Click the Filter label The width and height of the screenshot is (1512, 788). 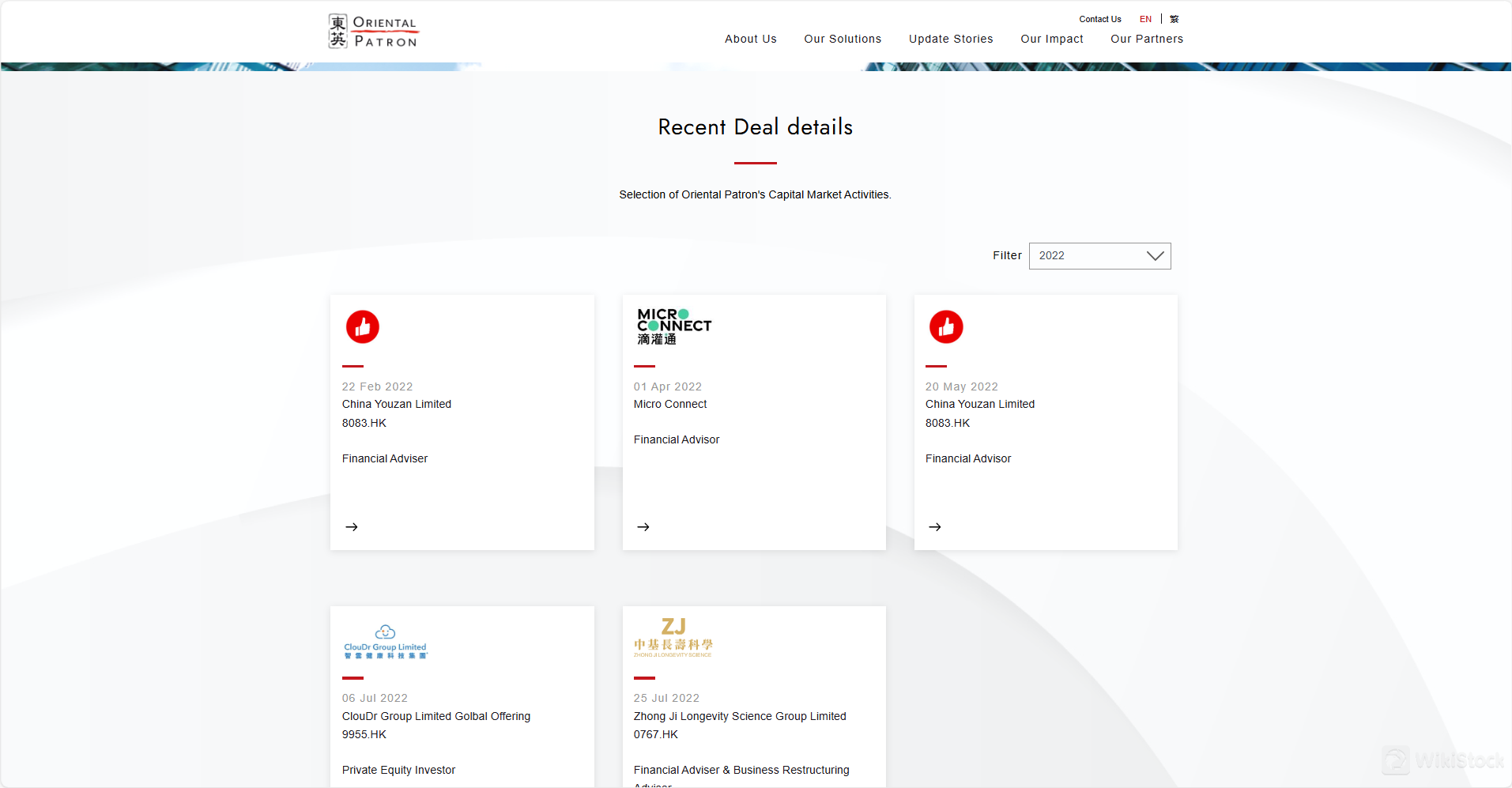(x=1007, y=255)
